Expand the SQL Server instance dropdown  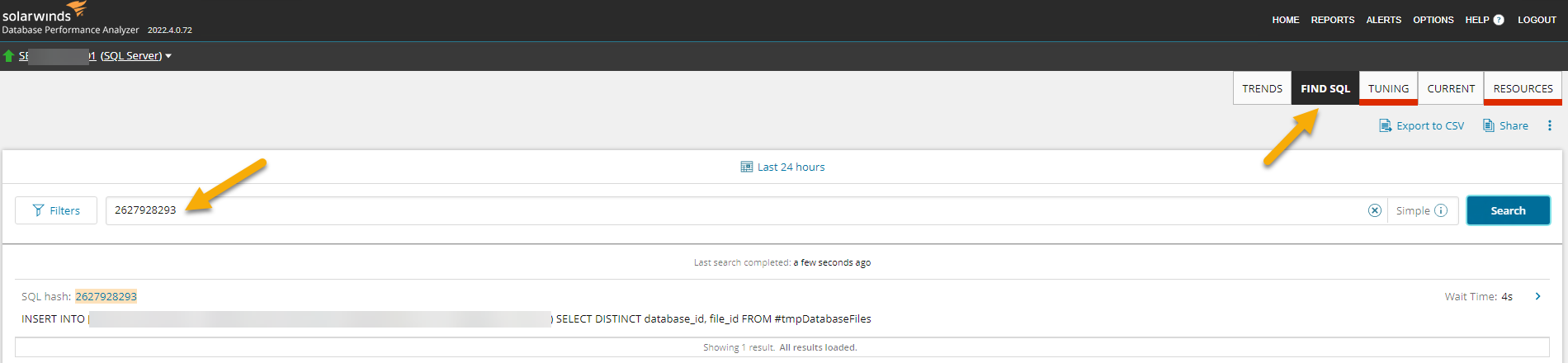coord(168,56)
